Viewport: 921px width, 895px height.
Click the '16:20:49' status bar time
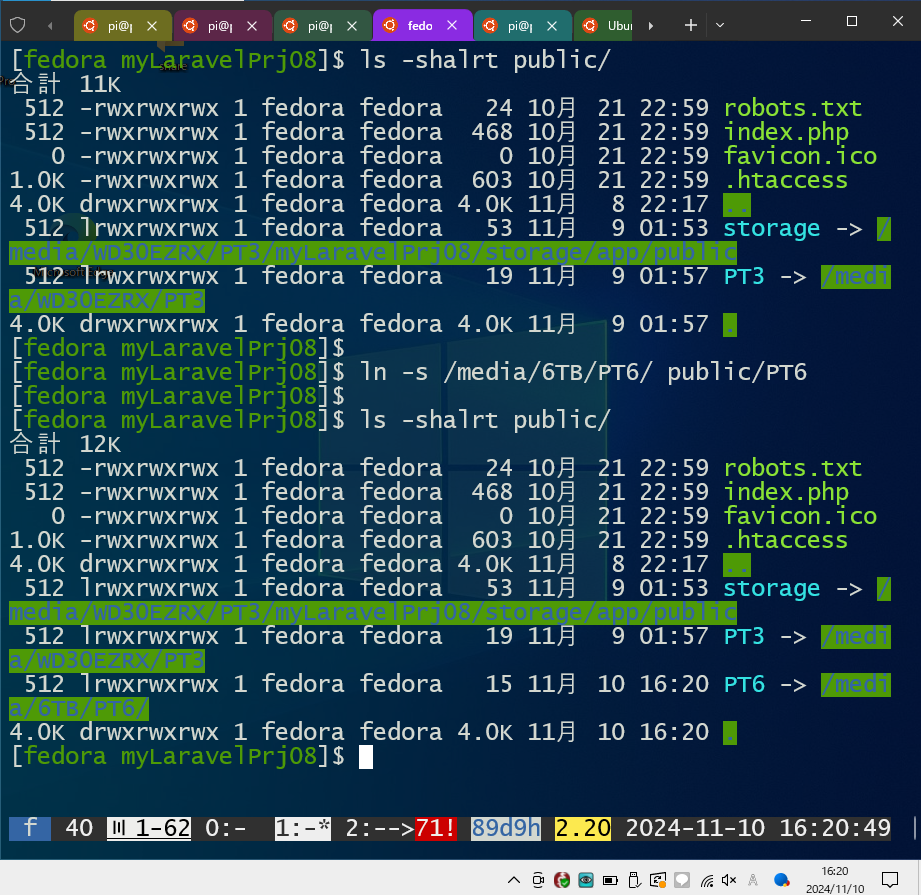click(835, 828)
